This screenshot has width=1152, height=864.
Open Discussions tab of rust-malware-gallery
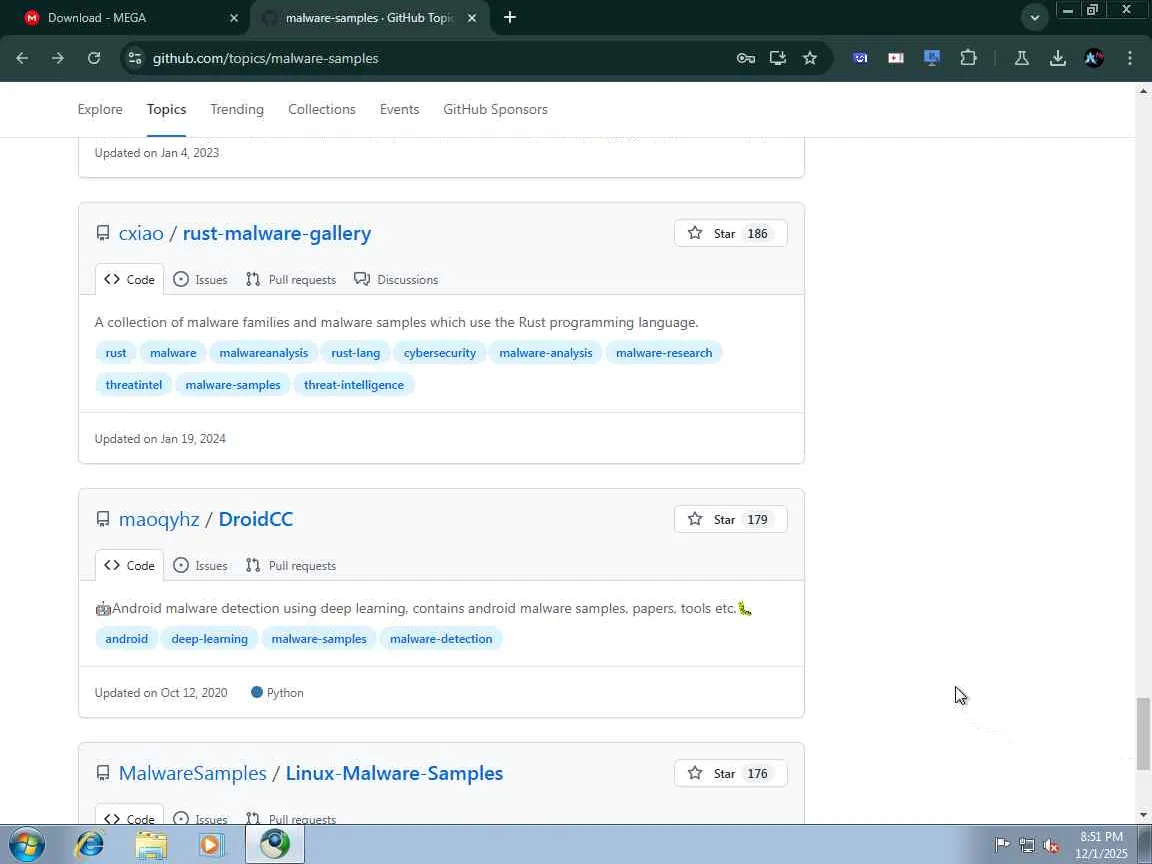396,280
